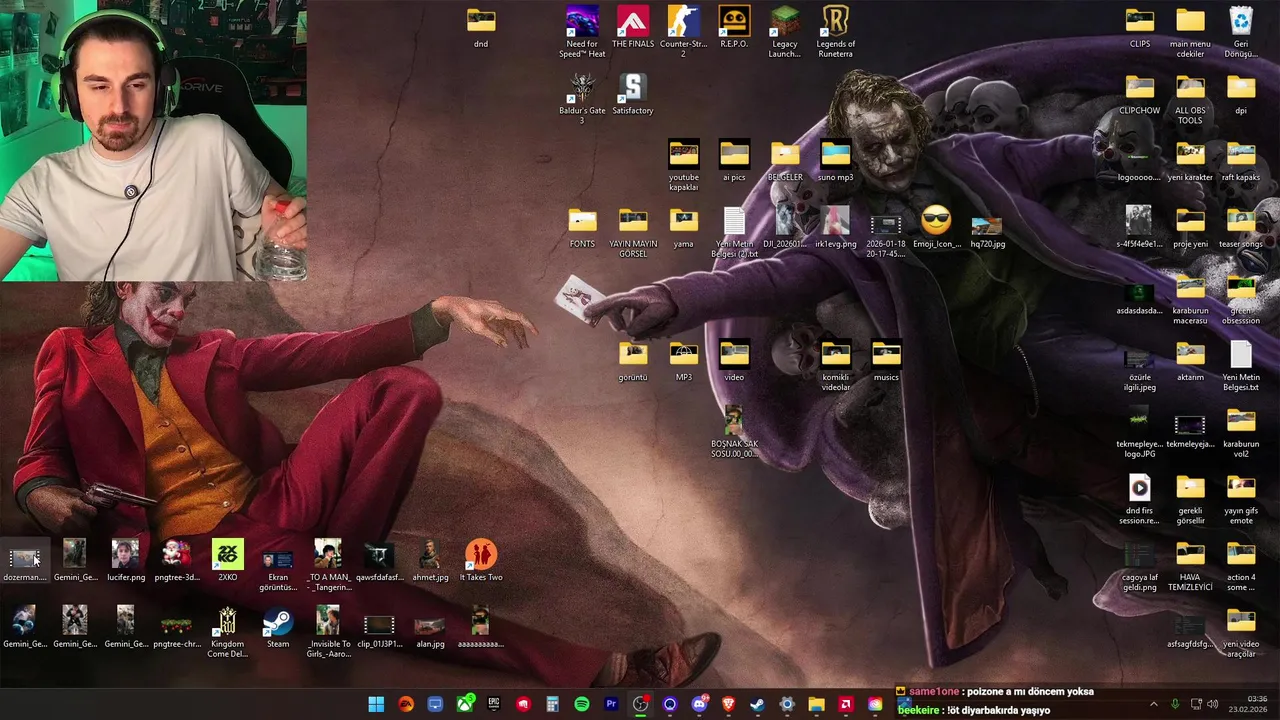Open Discord from the taskbar

pyautogui.click(x=699, y=705)
